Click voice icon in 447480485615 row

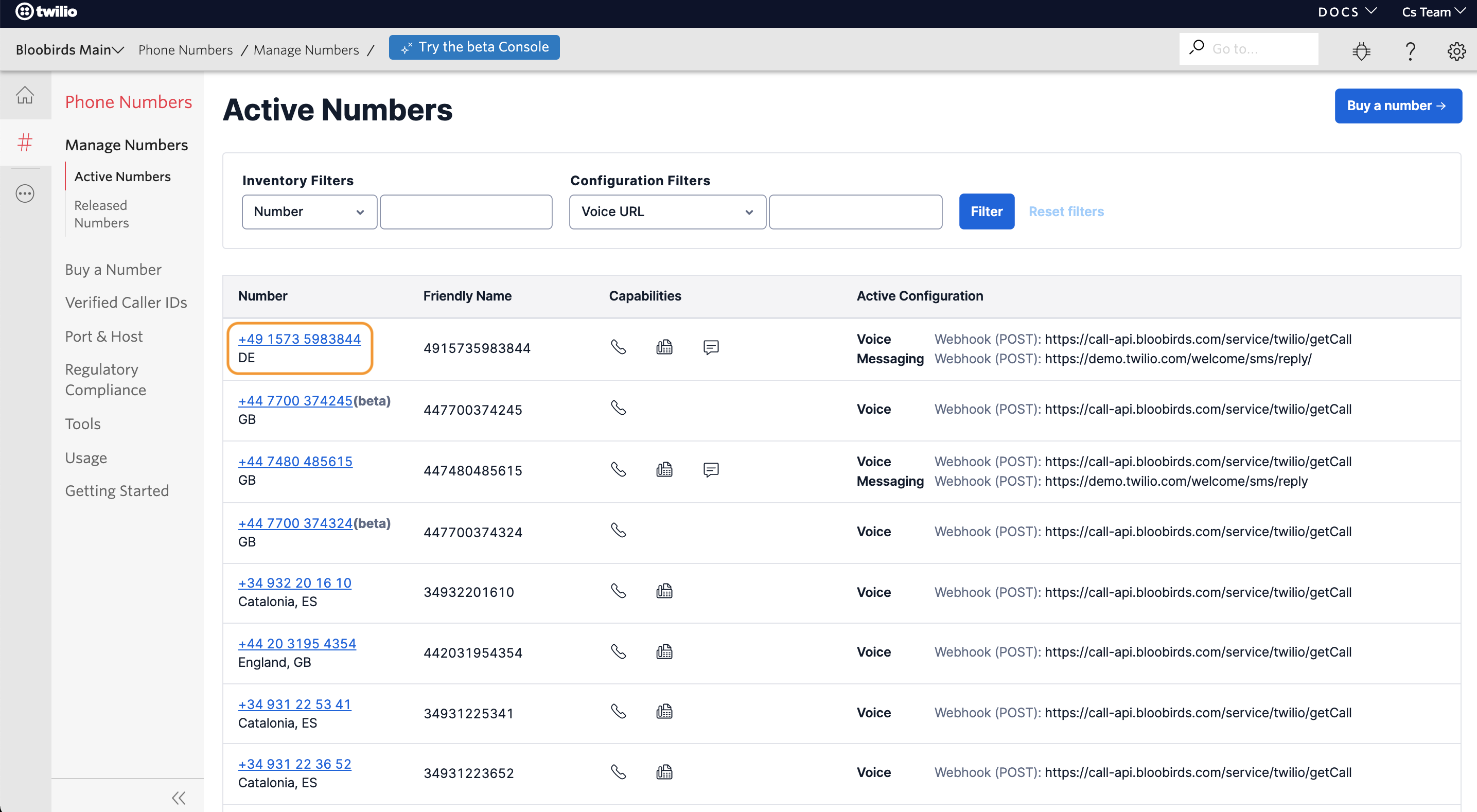[618, 470]
